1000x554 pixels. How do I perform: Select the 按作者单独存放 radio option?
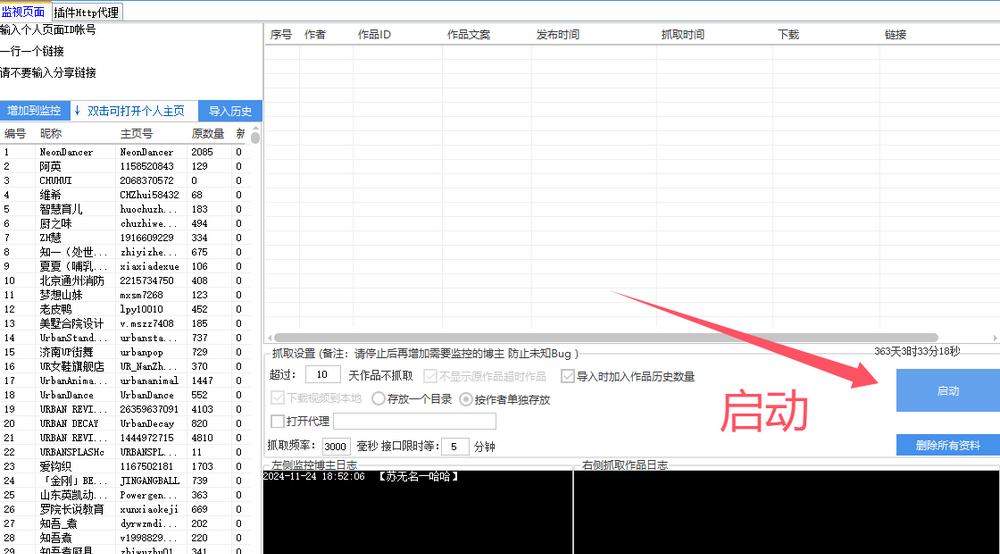click(x=466, y=400)
